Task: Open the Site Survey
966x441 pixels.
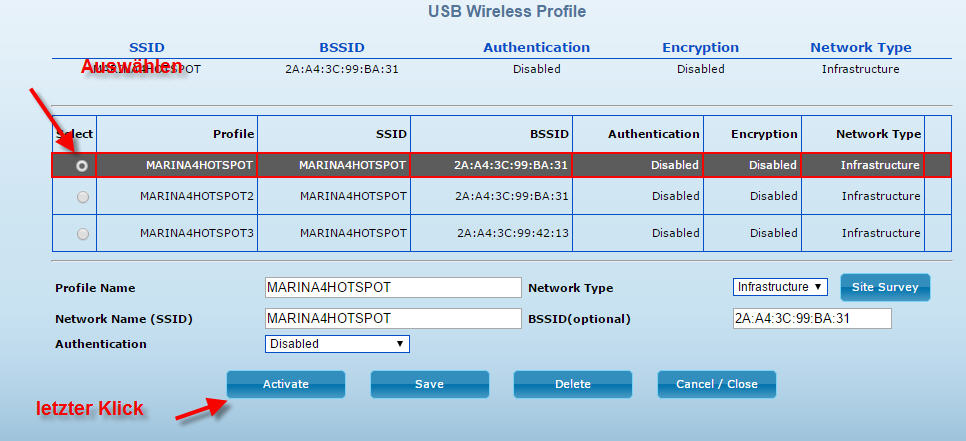Action: coord(885,287)
